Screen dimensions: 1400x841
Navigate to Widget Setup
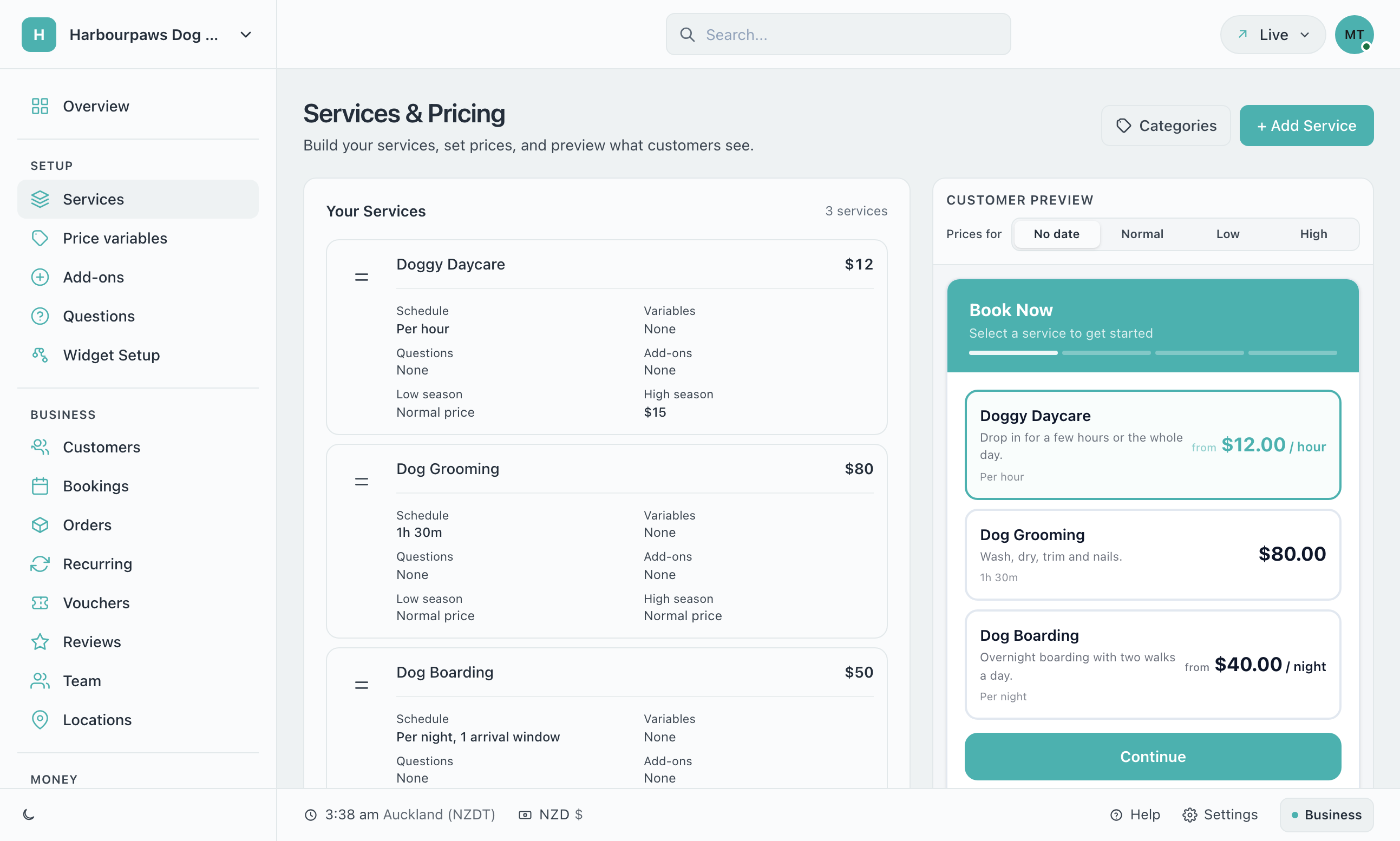click(138, 355)
